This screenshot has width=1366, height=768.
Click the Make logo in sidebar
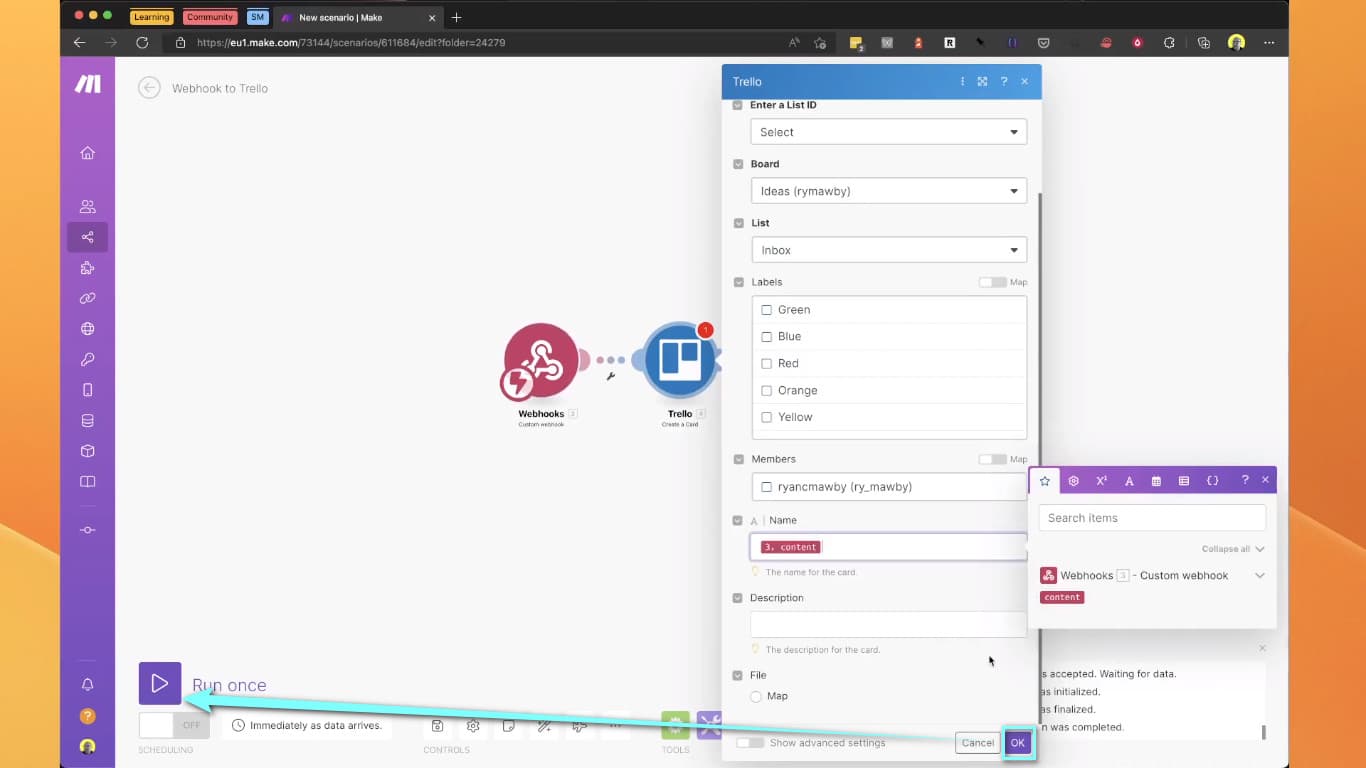pos(88,84)
